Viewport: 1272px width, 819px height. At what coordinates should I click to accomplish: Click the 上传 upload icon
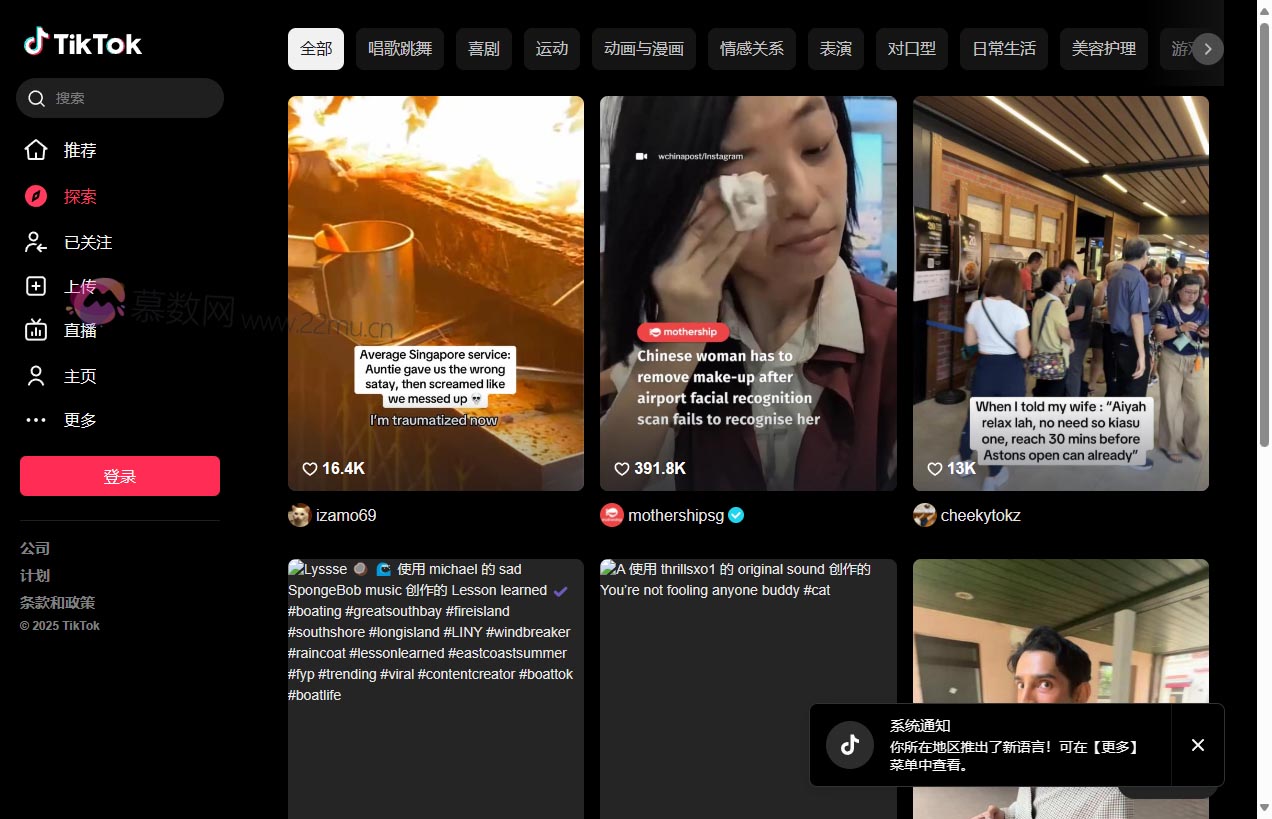[x=36, y=287]
